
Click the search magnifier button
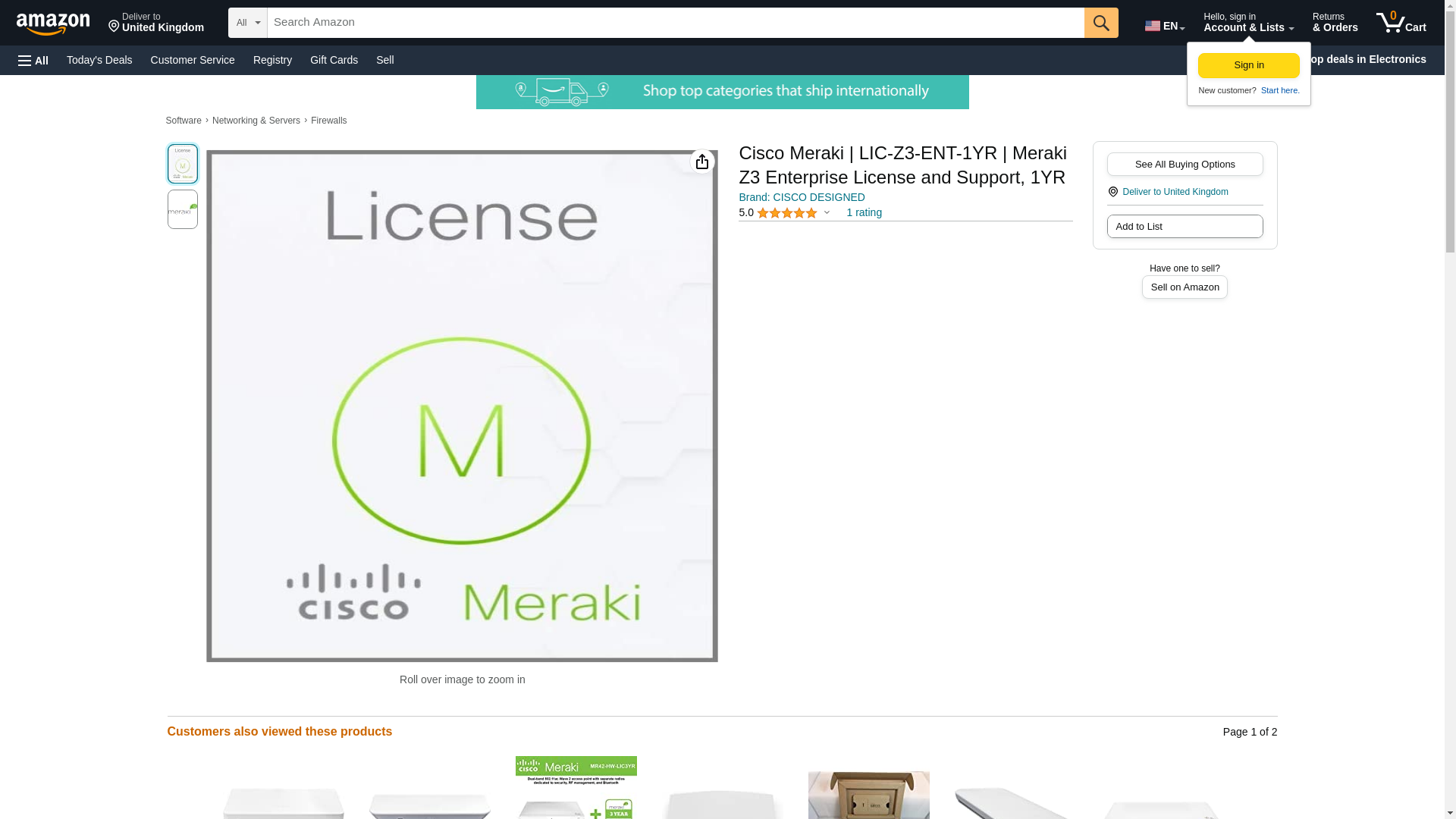(x=1100, y=23)
